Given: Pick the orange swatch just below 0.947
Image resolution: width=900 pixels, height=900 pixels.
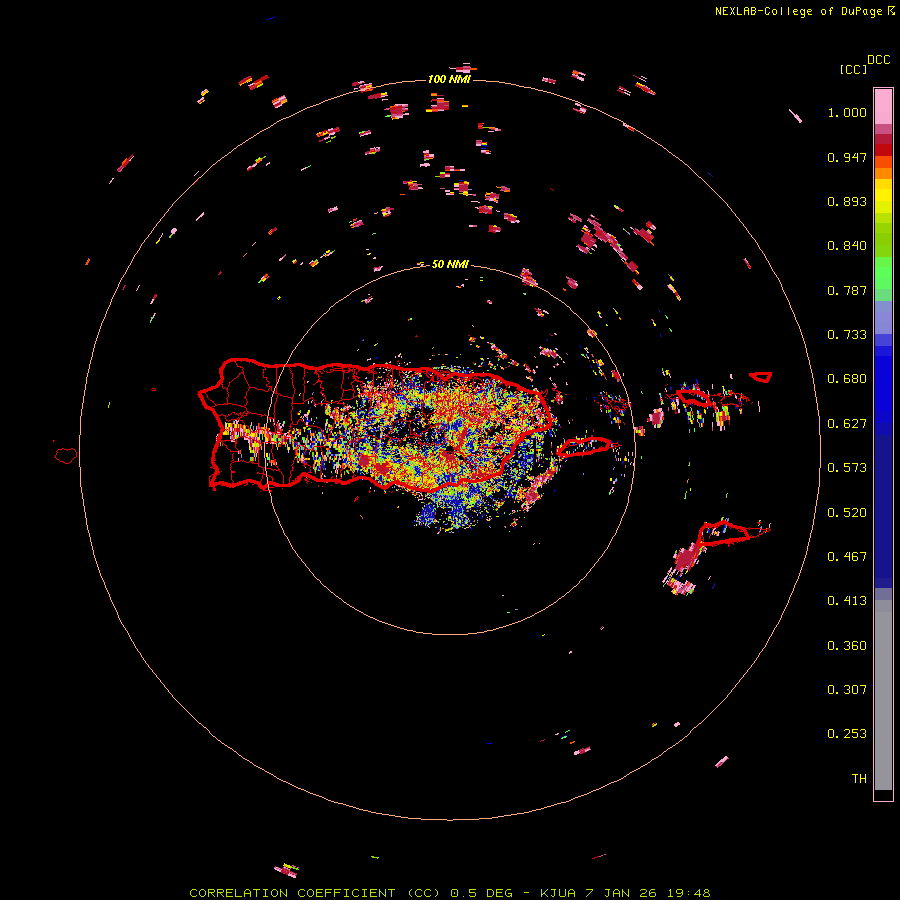Looking at the screenshot, I should [x=883, y=162].
